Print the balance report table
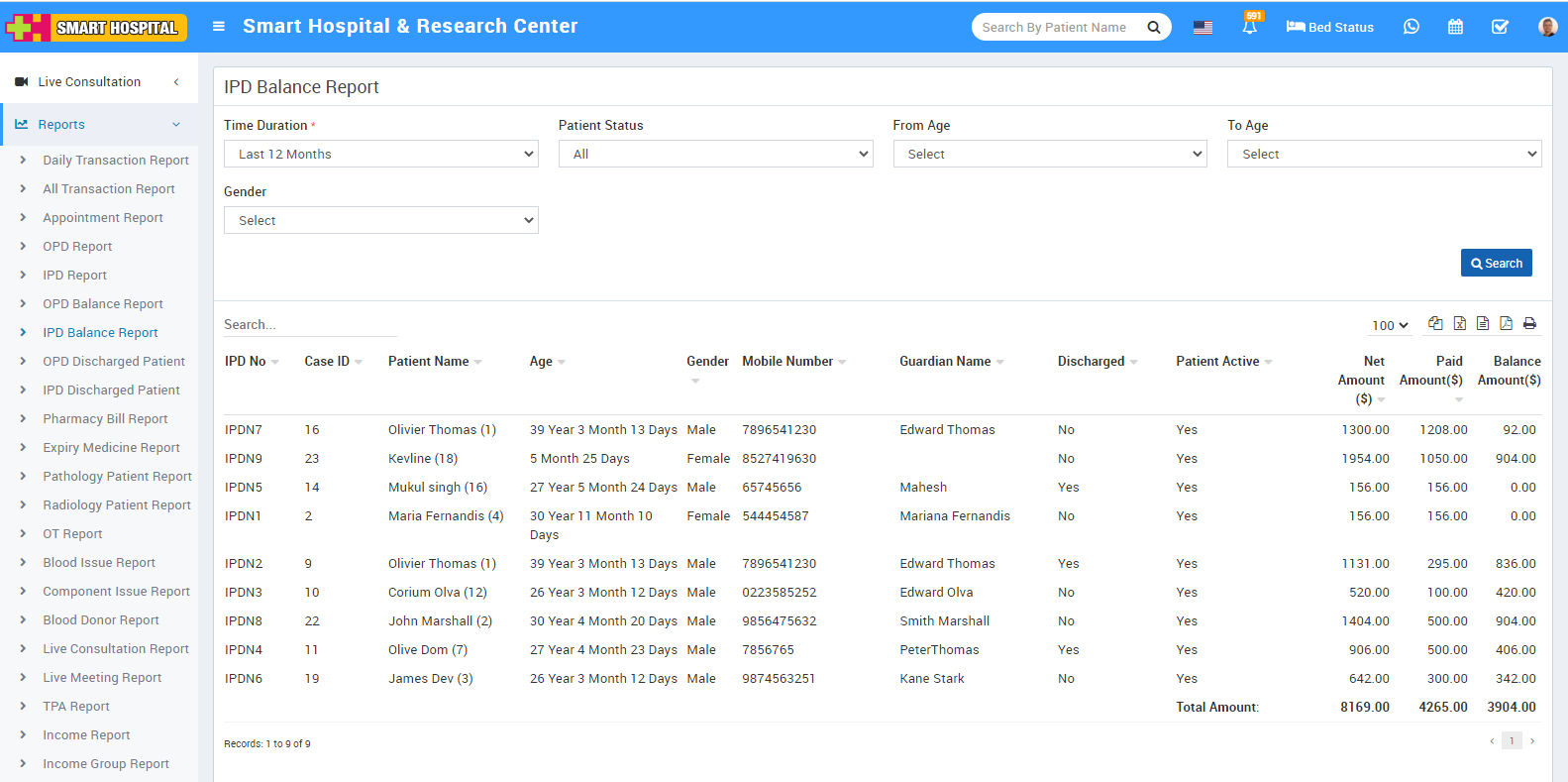The height and width of the screenshot is (782, 1568). tap(1529, 323)
